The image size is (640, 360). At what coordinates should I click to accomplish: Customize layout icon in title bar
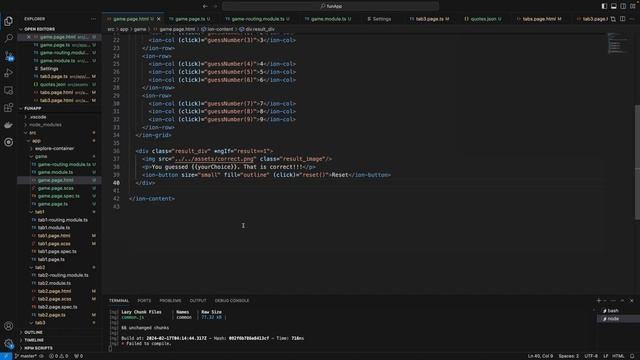633,6
